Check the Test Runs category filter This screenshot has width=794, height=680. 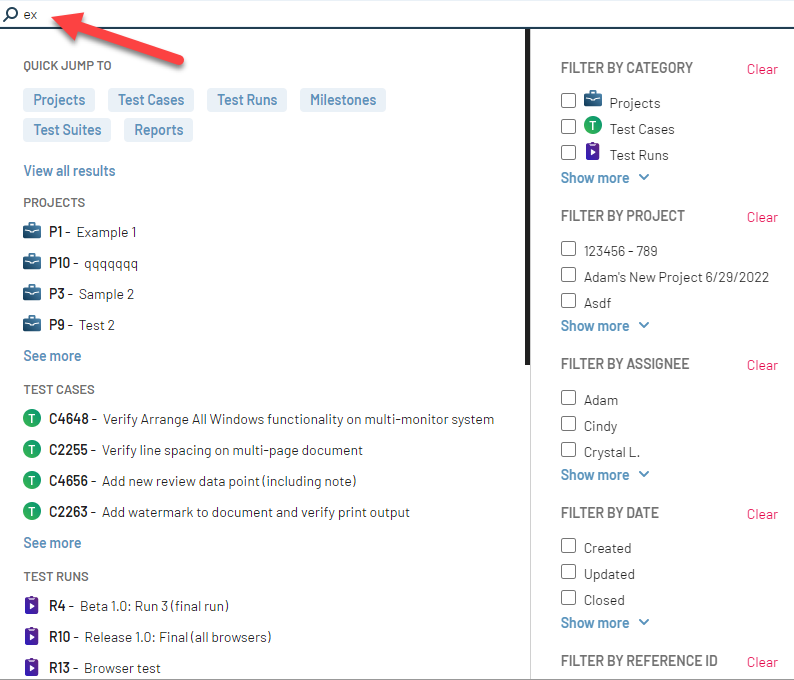(x=568, y=152)
